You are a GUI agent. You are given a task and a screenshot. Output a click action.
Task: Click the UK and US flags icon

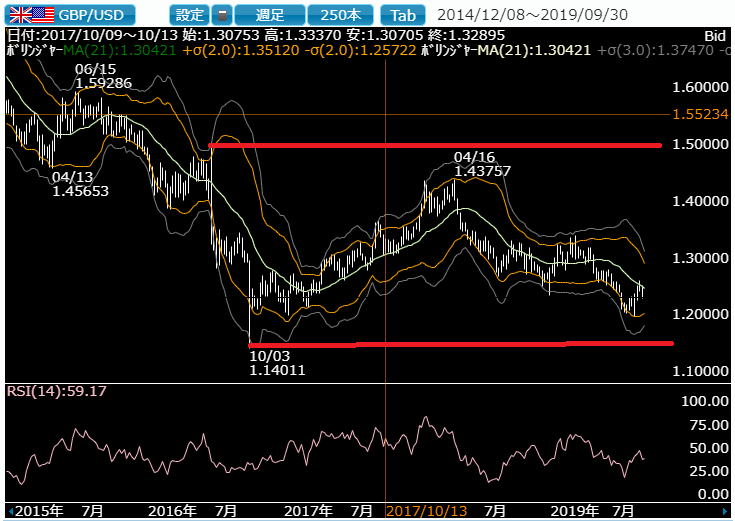pyautogui.click(x=32, y=15)
